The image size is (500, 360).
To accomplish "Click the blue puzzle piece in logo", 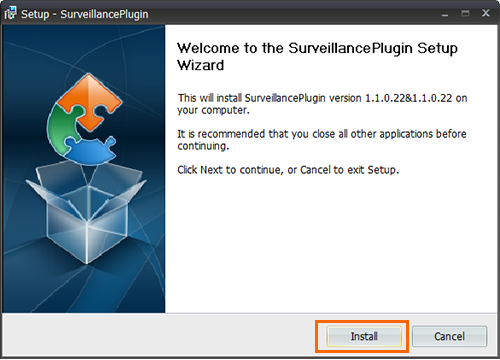I will coord(90,152).
